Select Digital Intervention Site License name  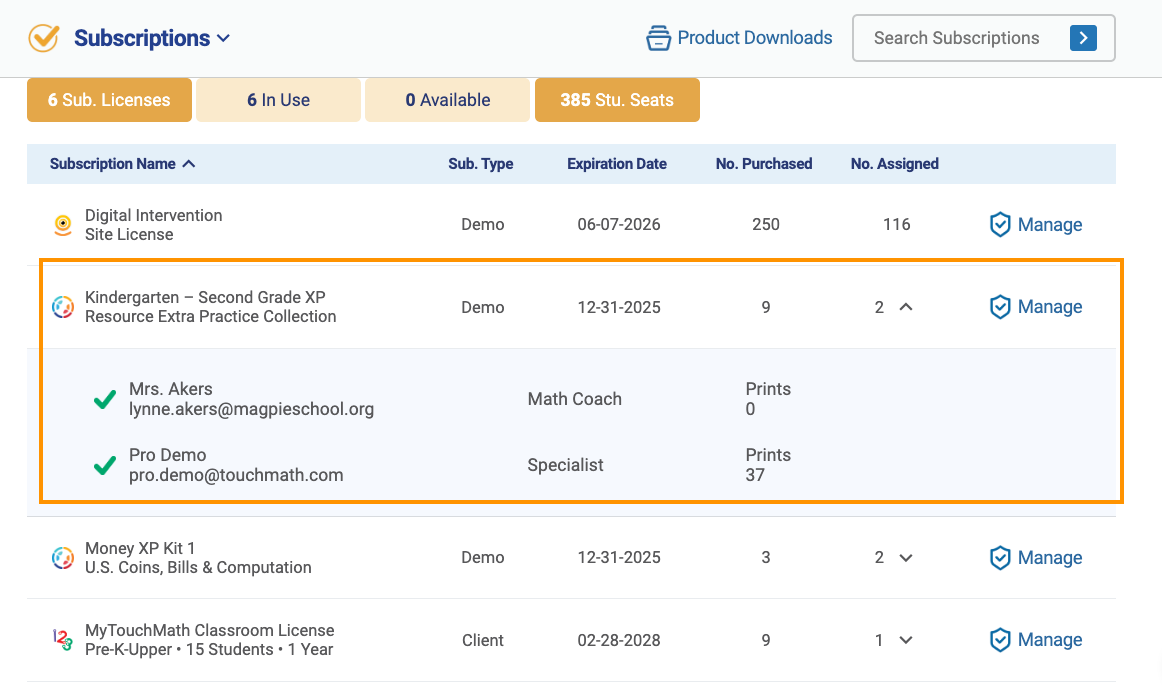153,225
